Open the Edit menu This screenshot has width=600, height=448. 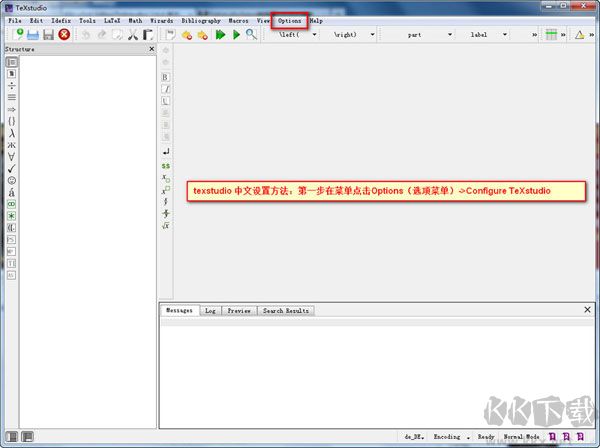pyautogui.click(x=36, y=21)
